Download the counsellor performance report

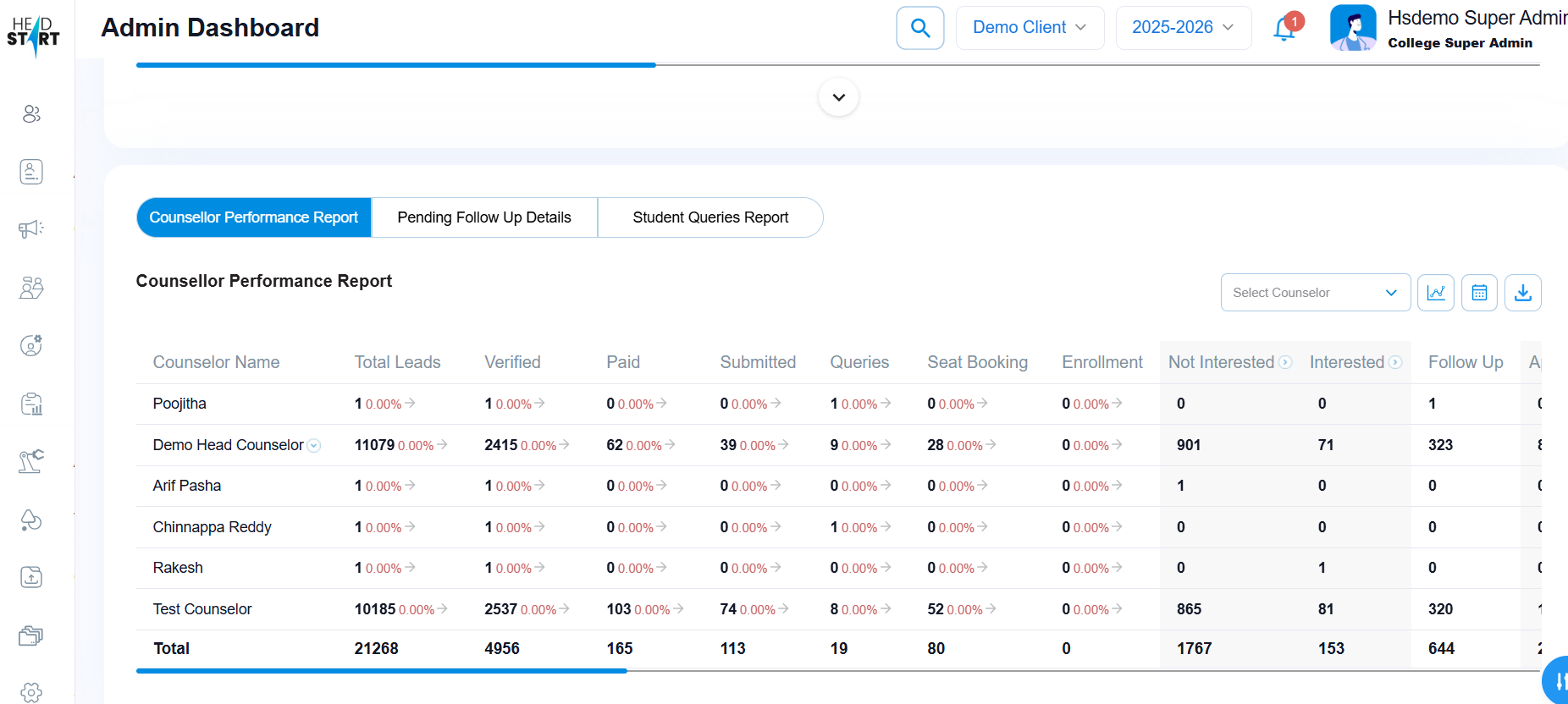[x=1522, y=293]
